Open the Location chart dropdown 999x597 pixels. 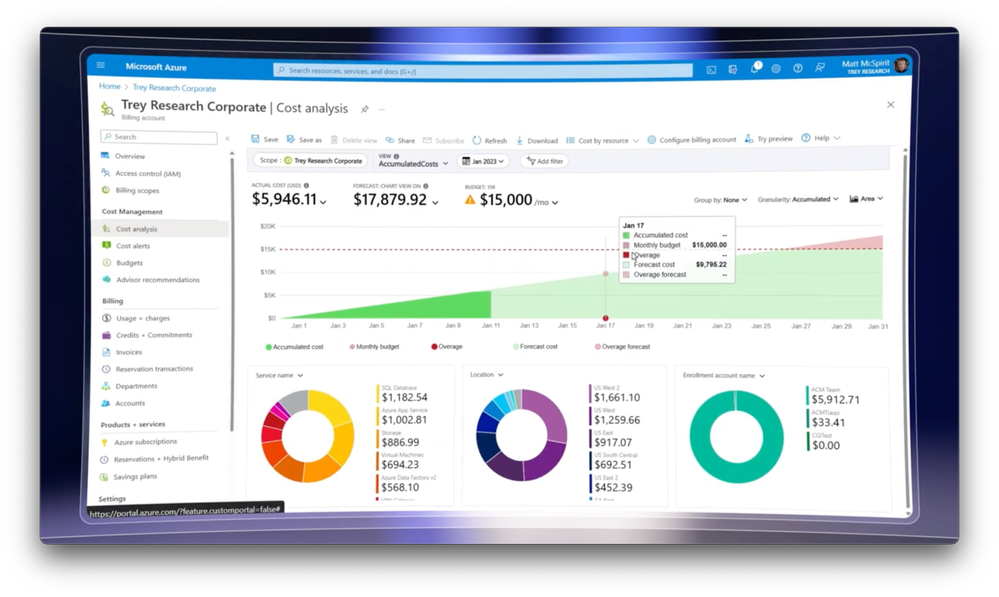[487, 375]
